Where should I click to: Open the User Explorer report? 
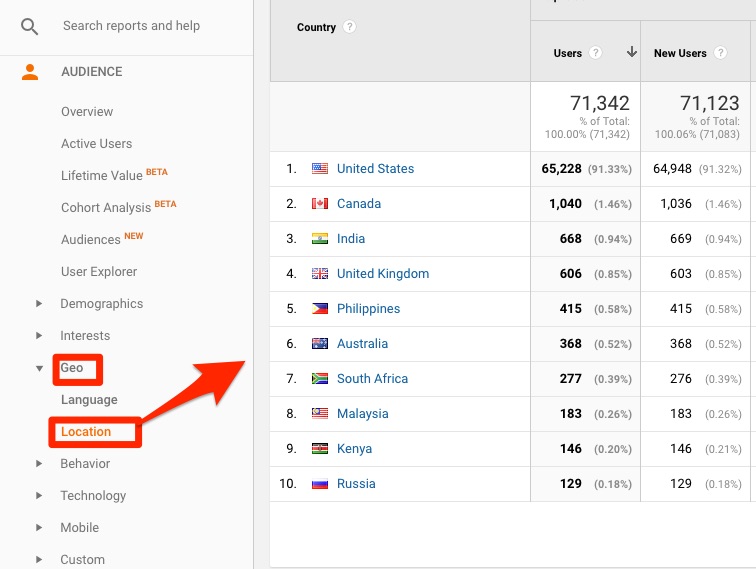click(99, 271)
